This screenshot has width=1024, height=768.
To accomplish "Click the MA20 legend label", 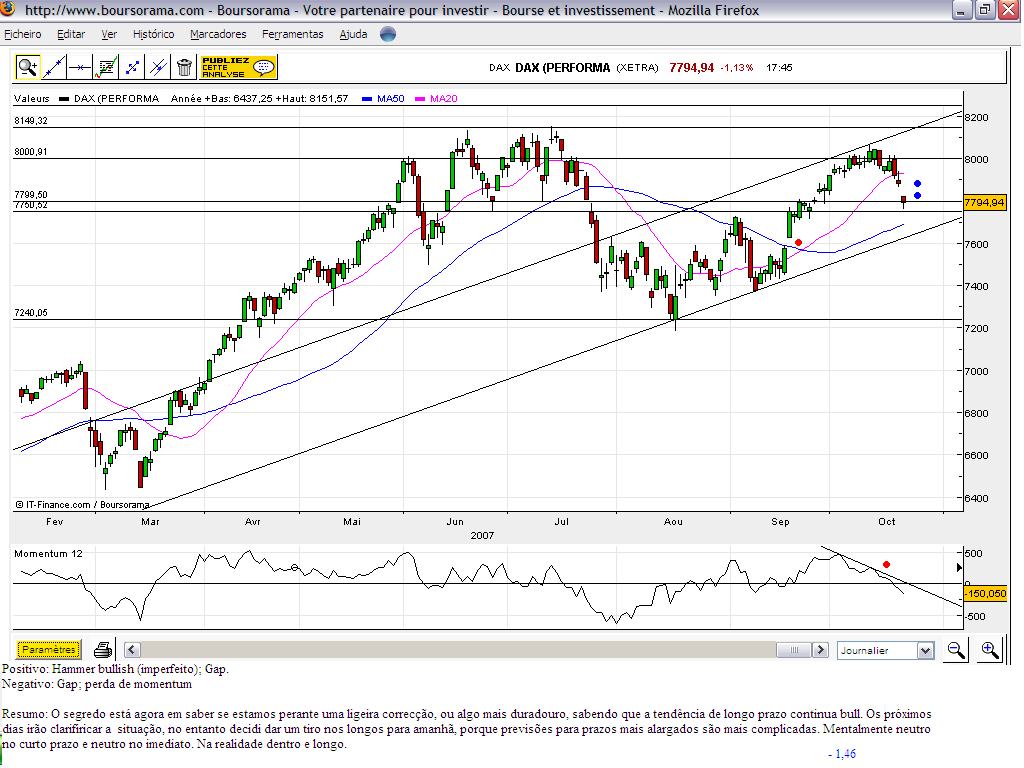I will [x=443, y=99].
